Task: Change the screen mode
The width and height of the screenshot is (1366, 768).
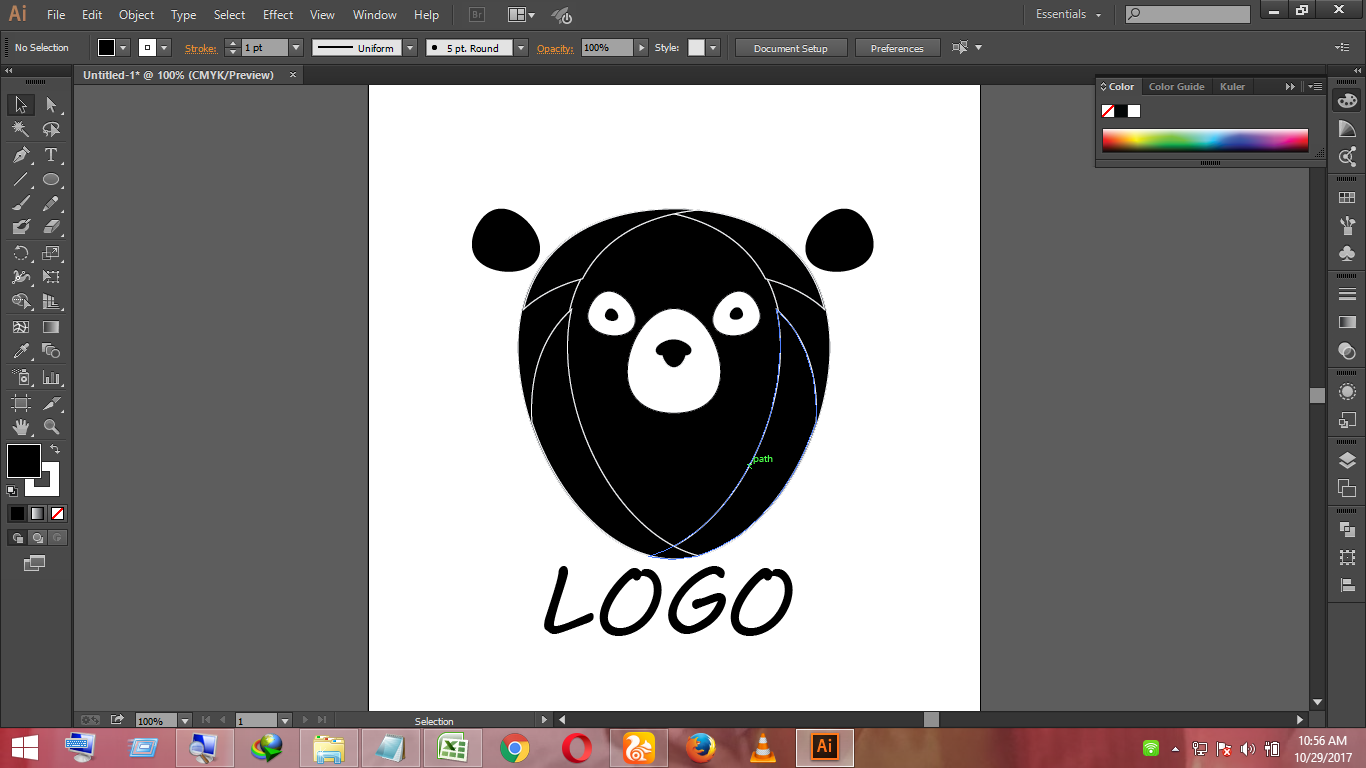Action: point(35,563)
